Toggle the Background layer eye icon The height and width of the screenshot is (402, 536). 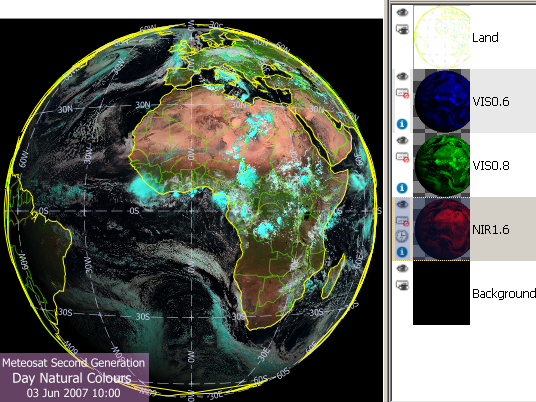[x=402, y=268]
